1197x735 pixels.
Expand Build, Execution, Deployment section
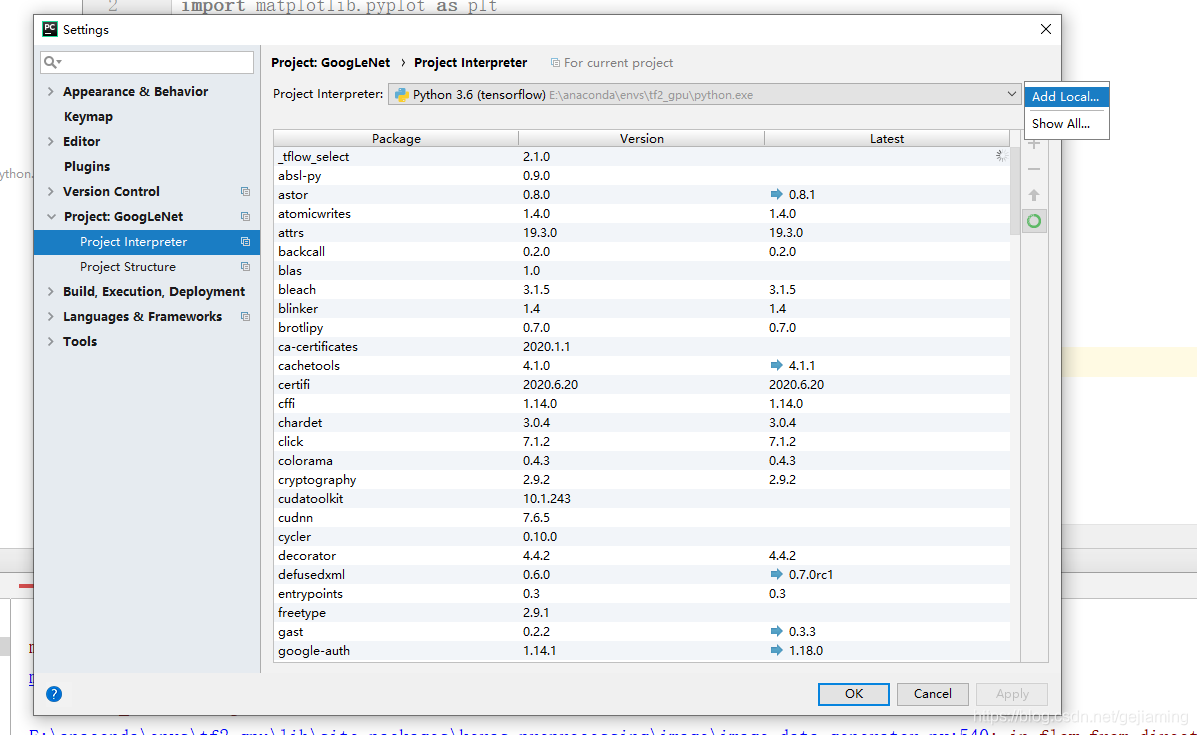pyautogui.click(x=50, y=292)
